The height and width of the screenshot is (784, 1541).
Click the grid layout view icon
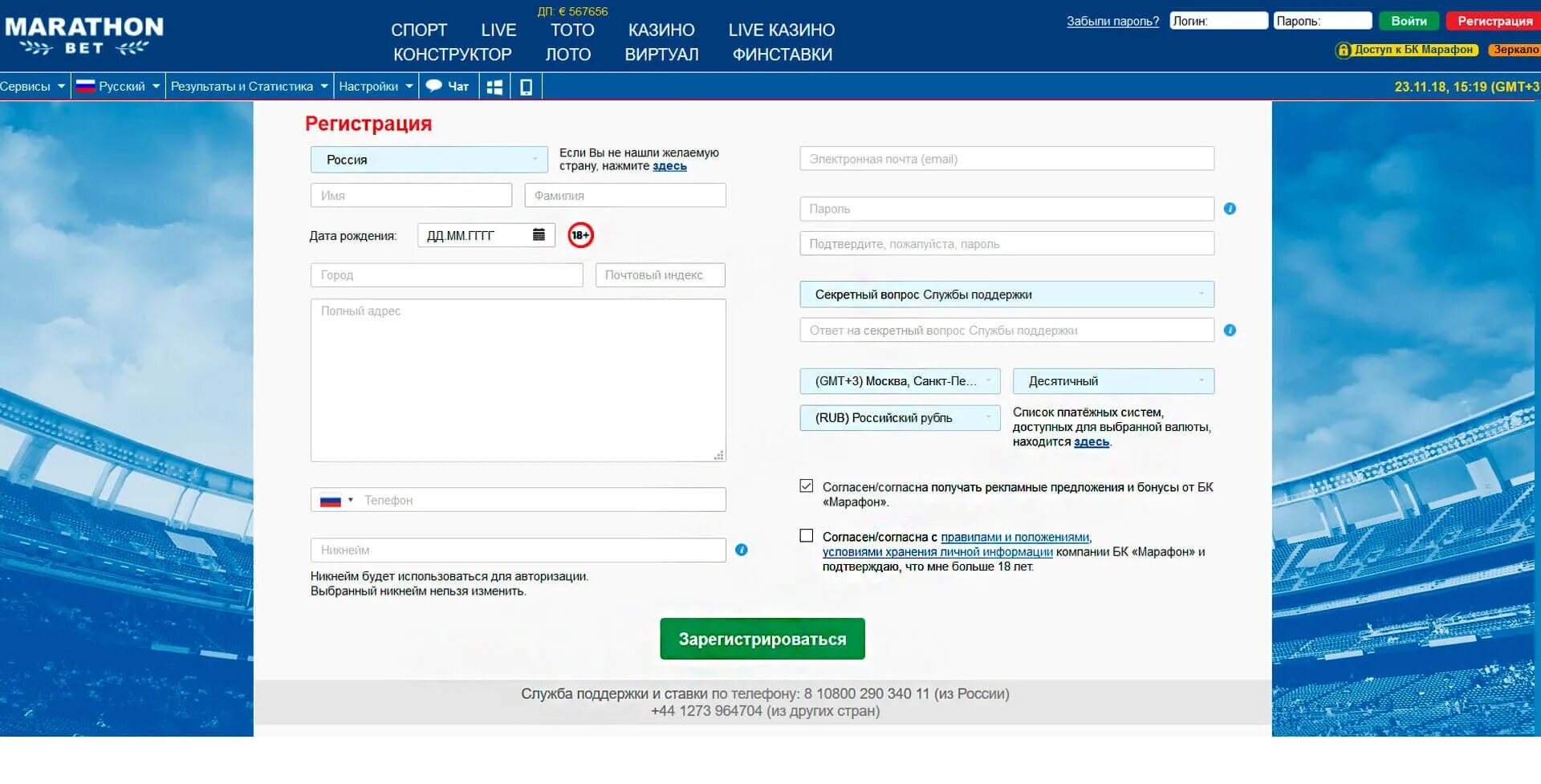(494, 87)
